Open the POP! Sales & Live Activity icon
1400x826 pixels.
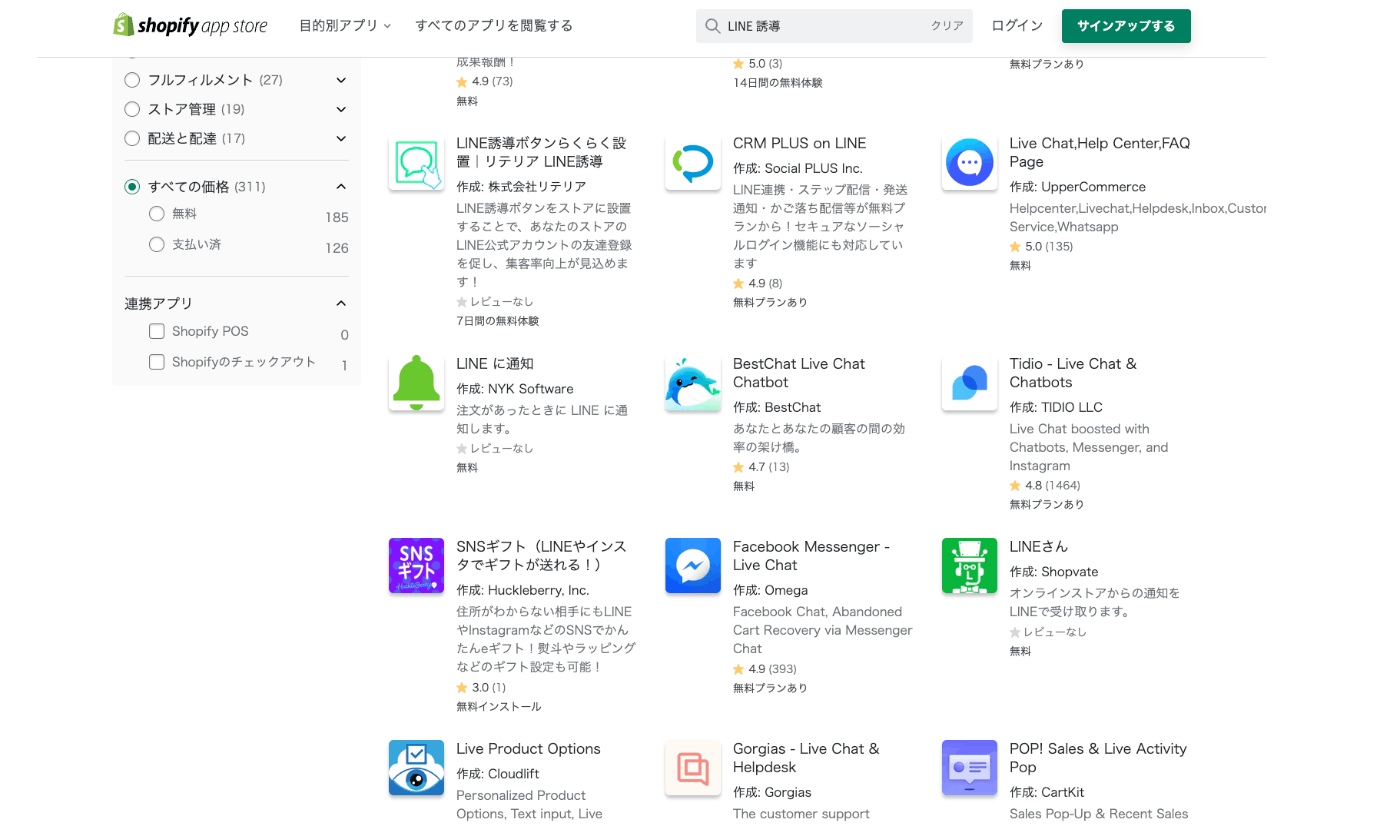click(969, 768)
